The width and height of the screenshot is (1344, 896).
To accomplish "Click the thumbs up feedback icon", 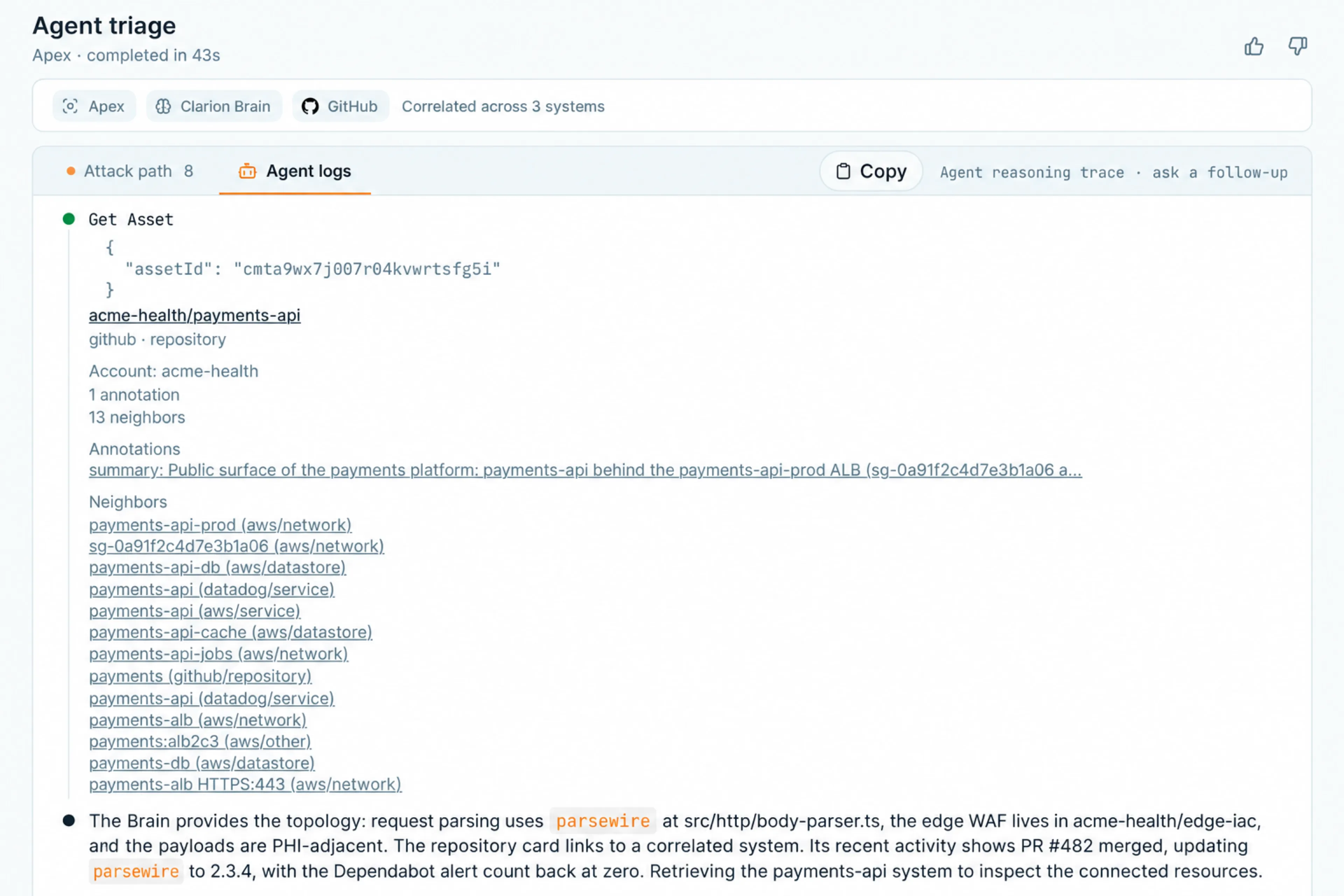I will click(x=1254, y=46).
